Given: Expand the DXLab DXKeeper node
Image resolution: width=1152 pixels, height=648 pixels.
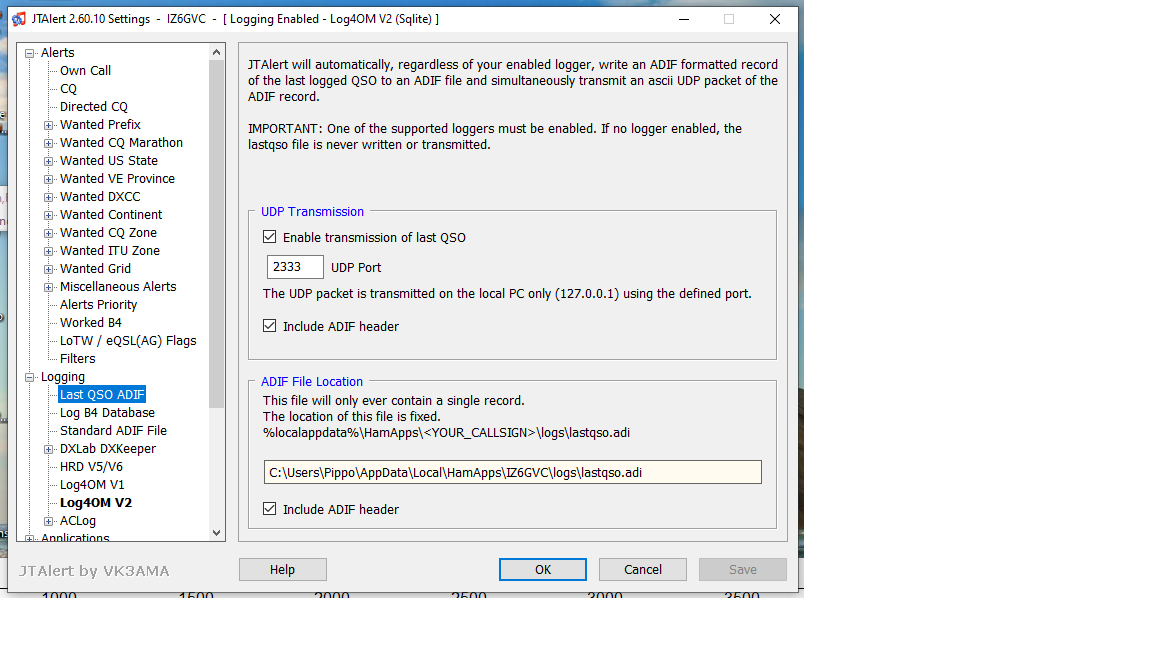Looking at the screenshot, I should coord(48,449).
